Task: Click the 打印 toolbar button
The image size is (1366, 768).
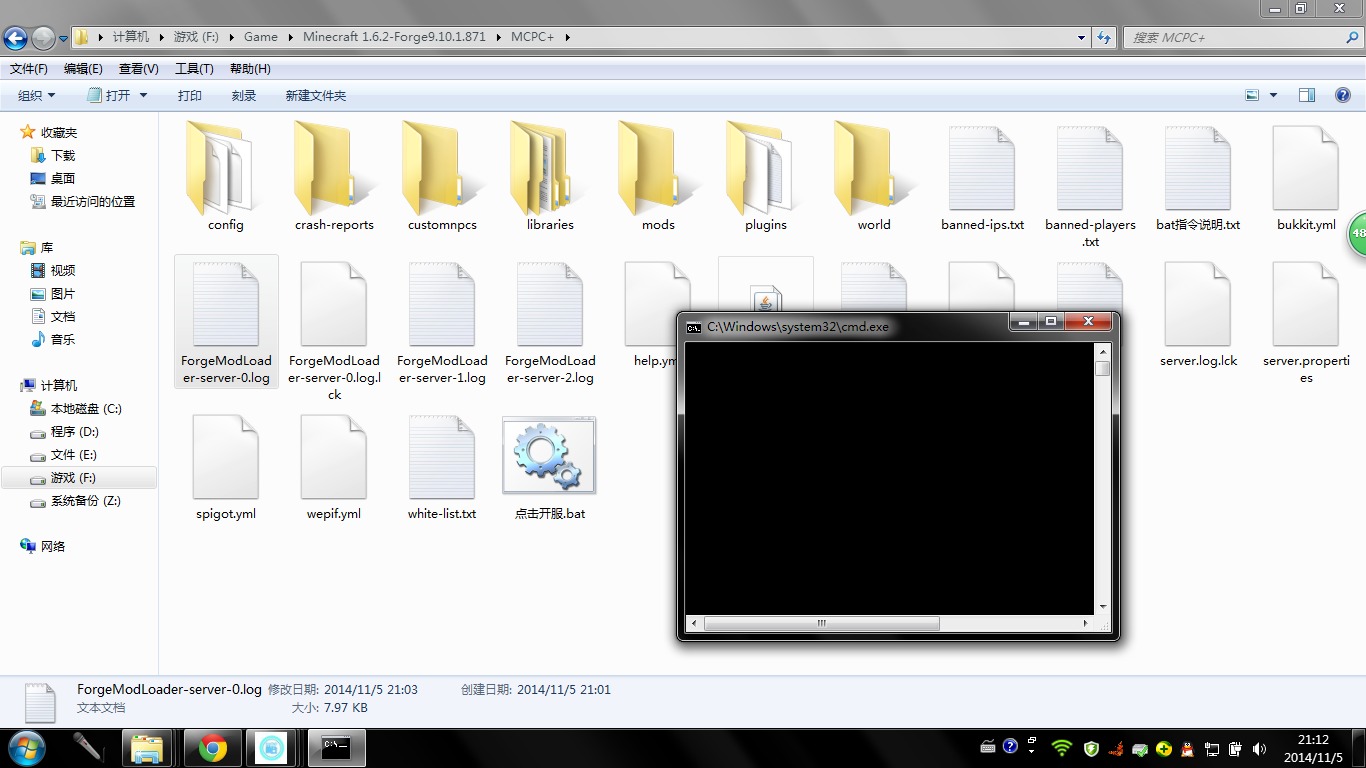Action: 190,95
